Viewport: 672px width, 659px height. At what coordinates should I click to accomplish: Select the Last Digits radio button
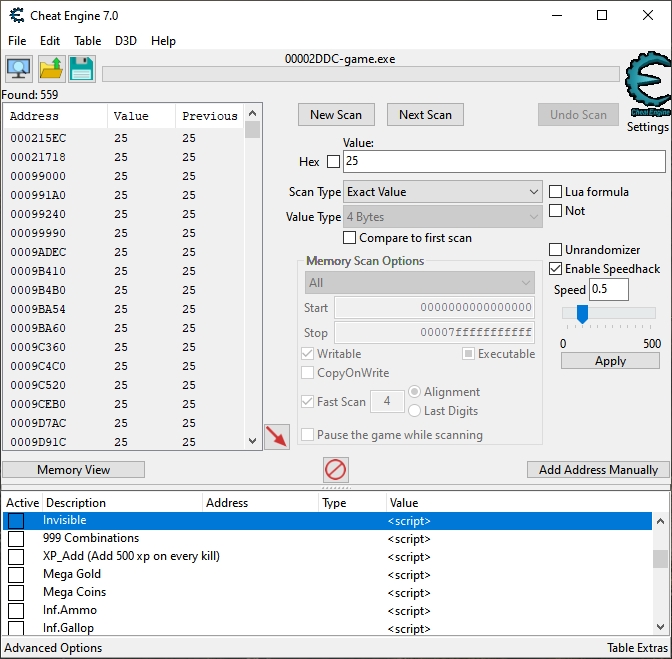(x=414, y=410)
